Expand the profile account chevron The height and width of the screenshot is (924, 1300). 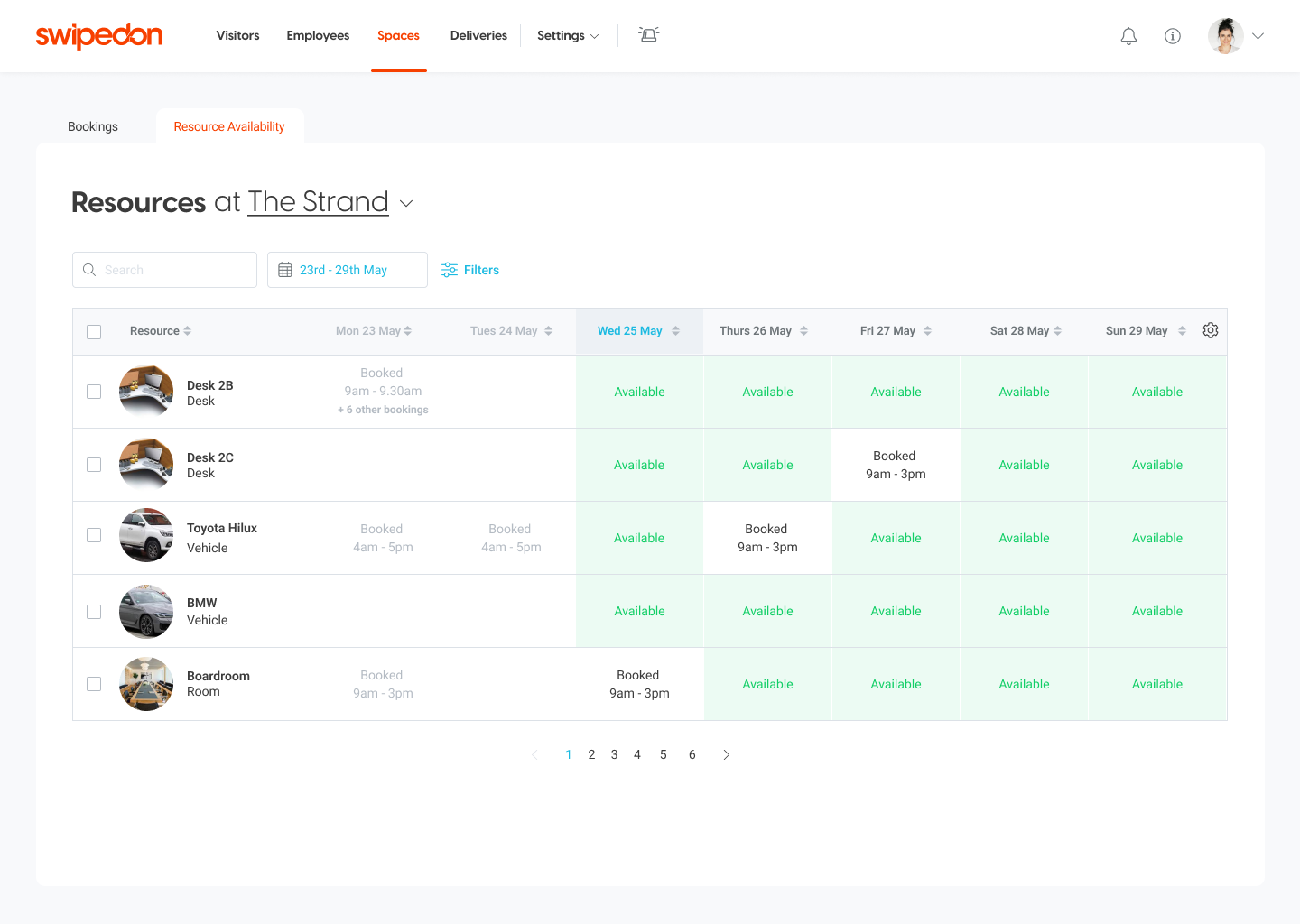pos(1258,35)
